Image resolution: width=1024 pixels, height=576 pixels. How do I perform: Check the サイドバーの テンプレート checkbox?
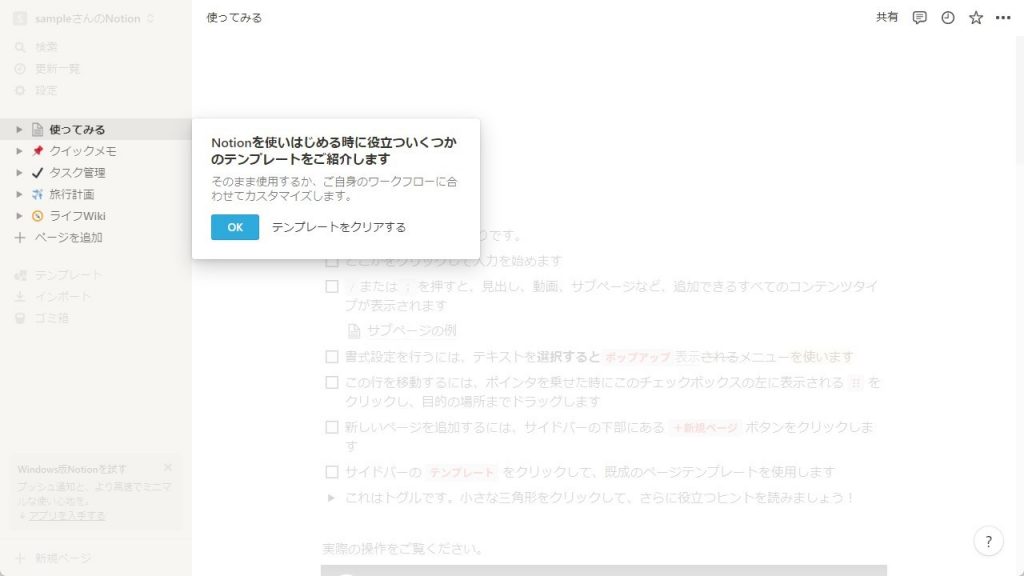click(x=332, y=472)
